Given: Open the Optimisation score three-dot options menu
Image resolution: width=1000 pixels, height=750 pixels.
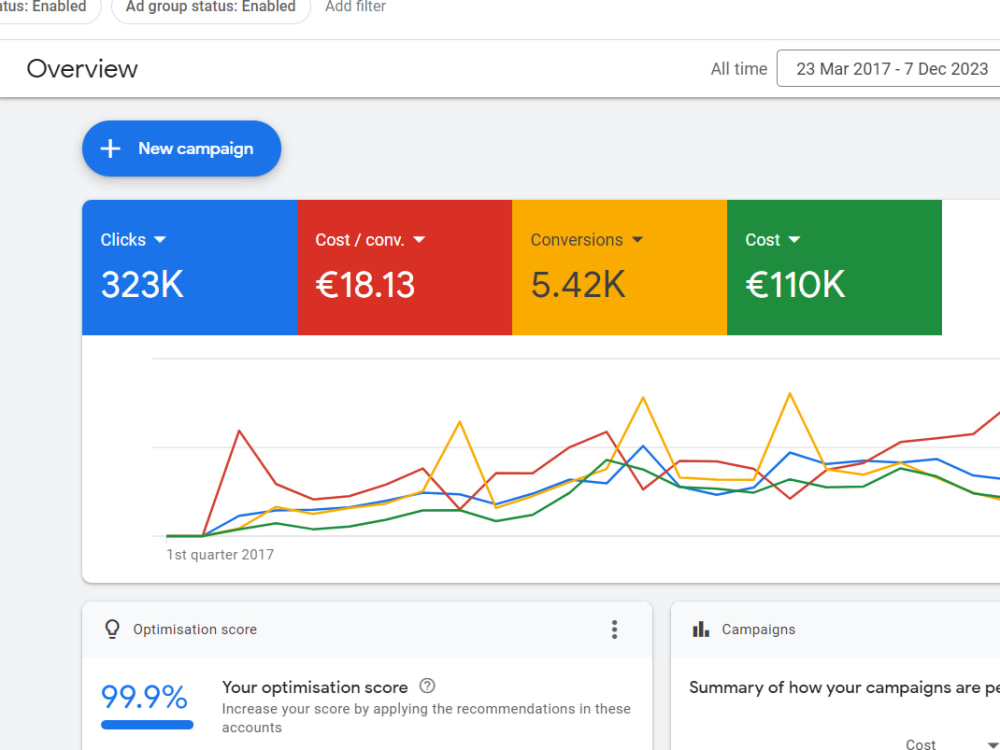Looking at the screenshot, I should (614, 629).
